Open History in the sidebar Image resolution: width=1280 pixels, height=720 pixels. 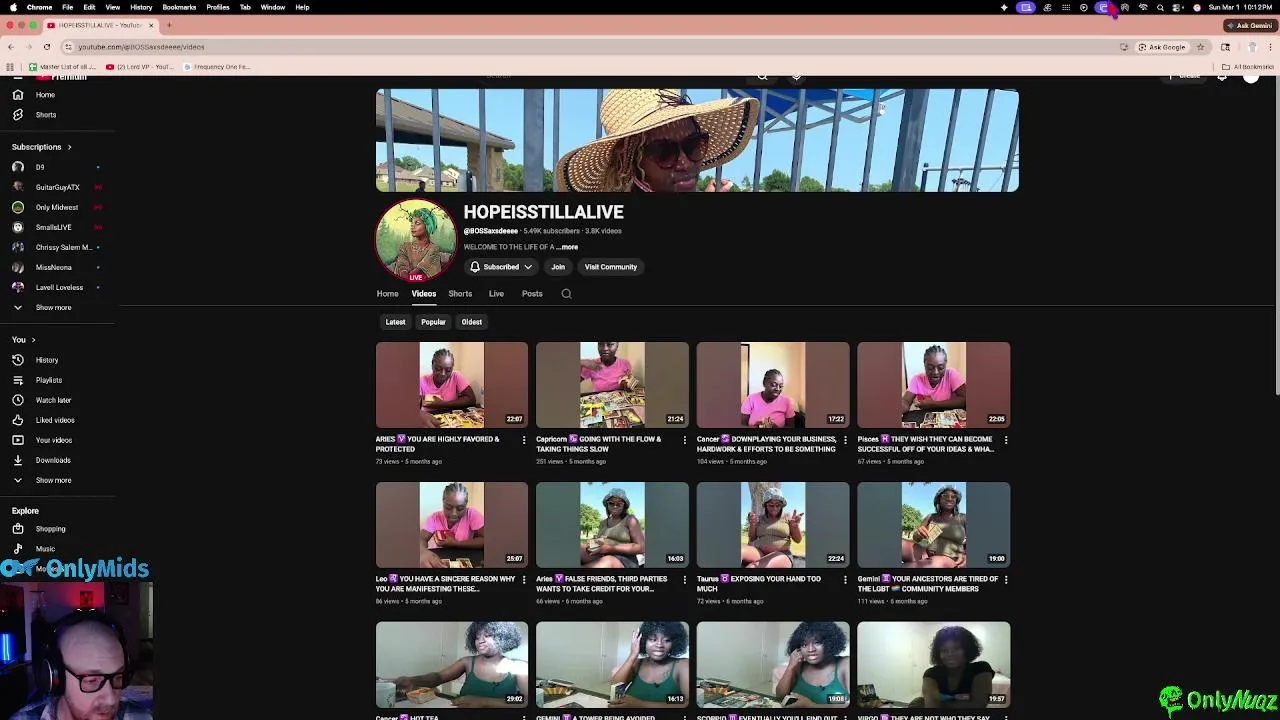click(x=46, y=360)
